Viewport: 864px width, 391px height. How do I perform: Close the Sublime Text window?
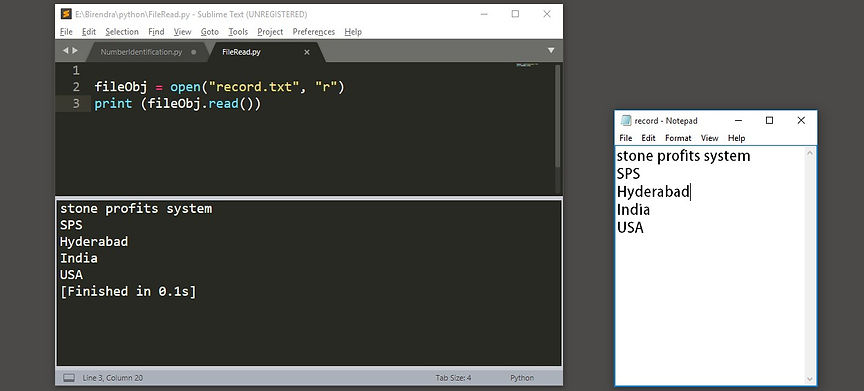(547, 14)
